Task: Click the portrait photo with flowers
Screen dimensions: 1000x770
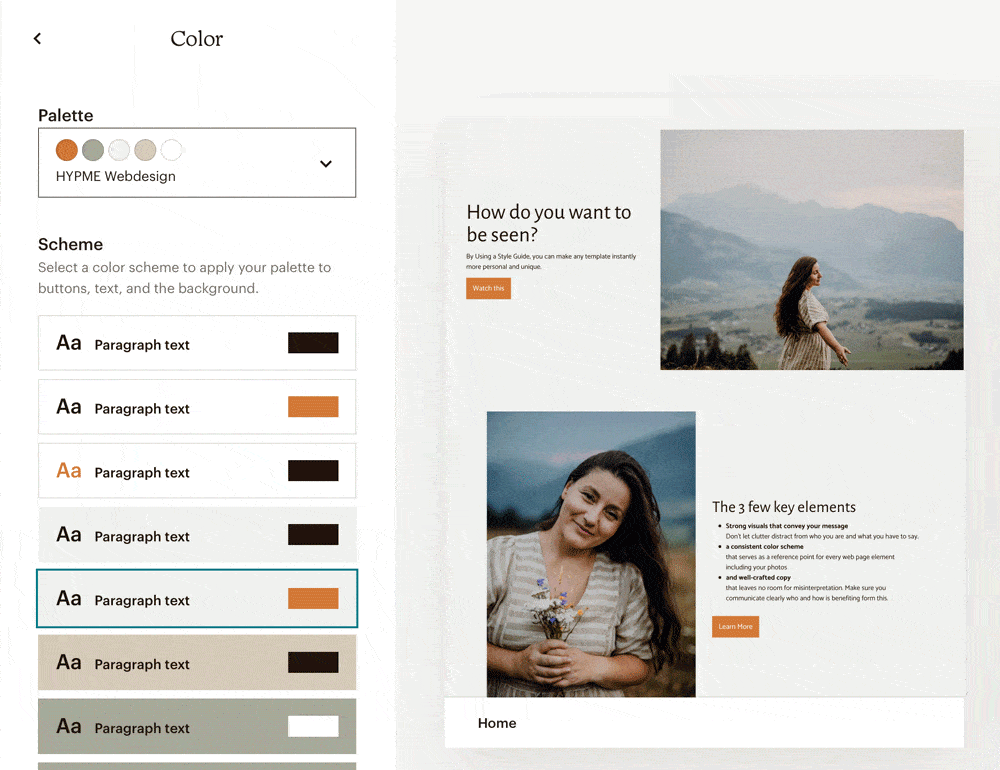Action: (591, 554)
